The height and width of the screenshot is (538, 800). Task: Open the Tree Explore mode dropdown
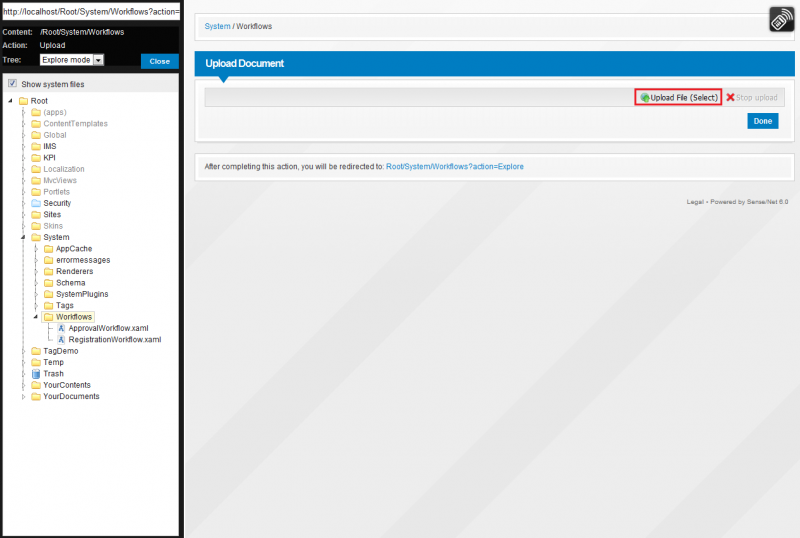[72, 60]
